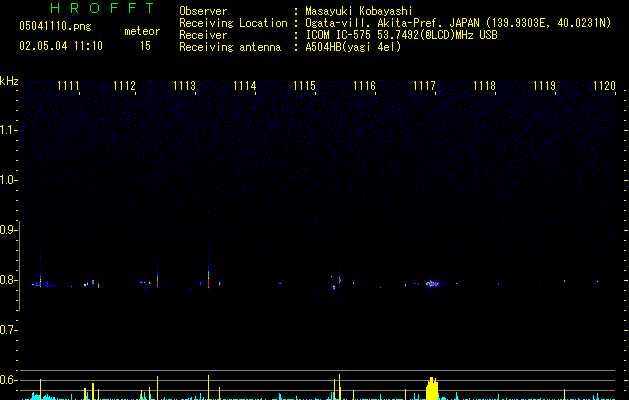Click the 1114 time axis marker
Screen dimensions: 629x400
click(245, 86)
